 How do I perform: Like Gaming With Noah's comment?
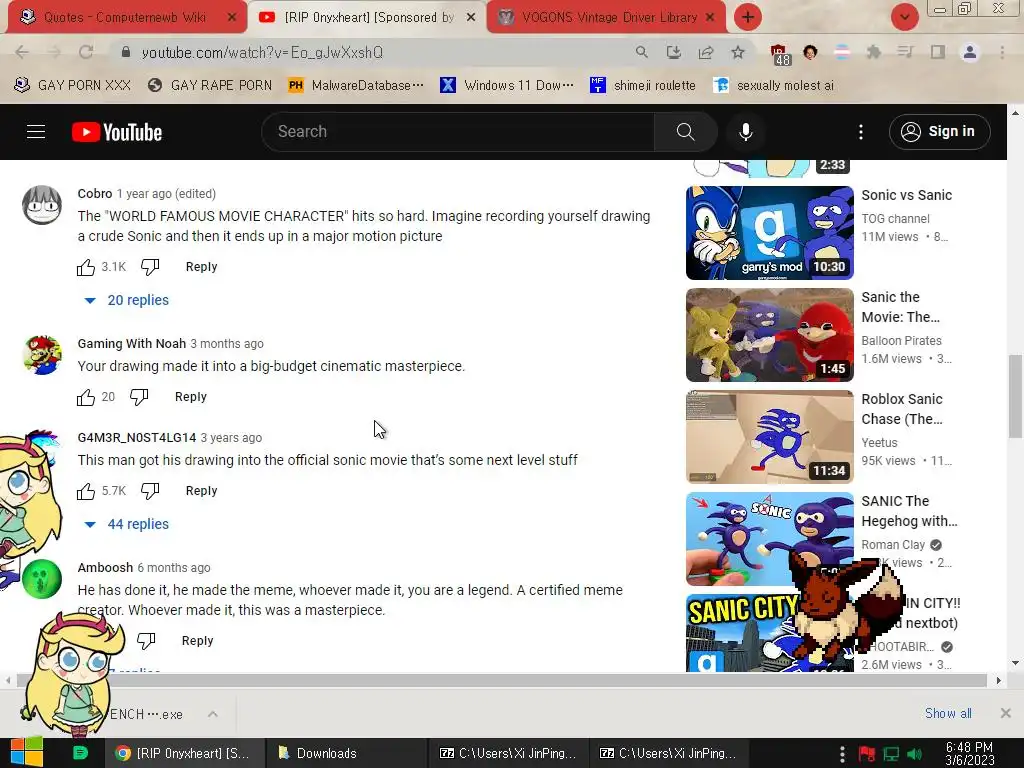tap(86, 397)
